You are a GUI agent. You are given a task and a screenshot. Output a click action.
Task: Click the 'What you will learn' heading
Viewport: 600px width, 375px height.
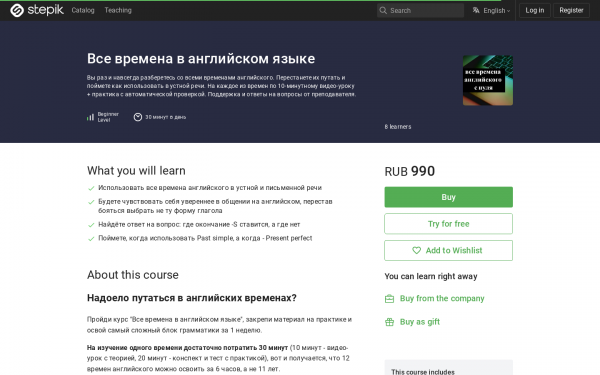pyautogui.click(x=136, y=171)
